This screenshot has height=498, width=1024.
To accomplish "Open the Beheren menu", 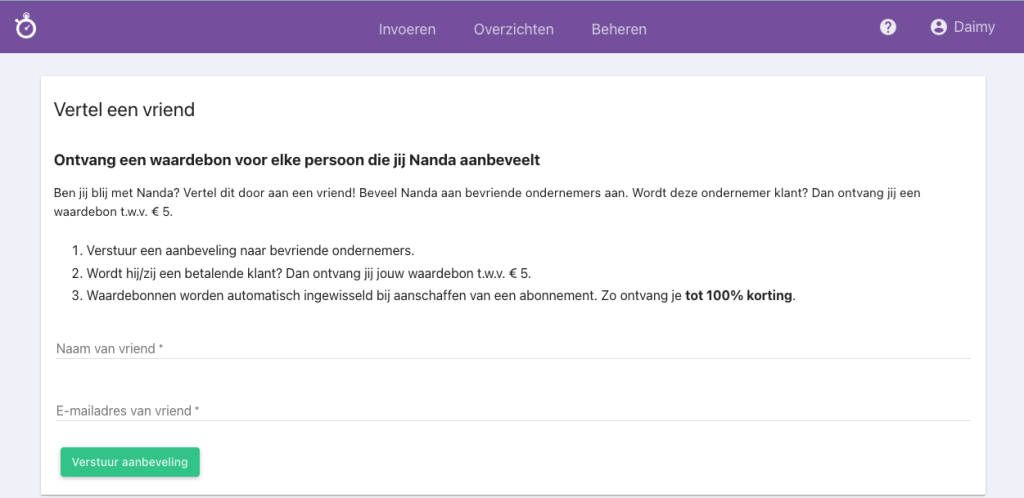I will pos(618,29).
